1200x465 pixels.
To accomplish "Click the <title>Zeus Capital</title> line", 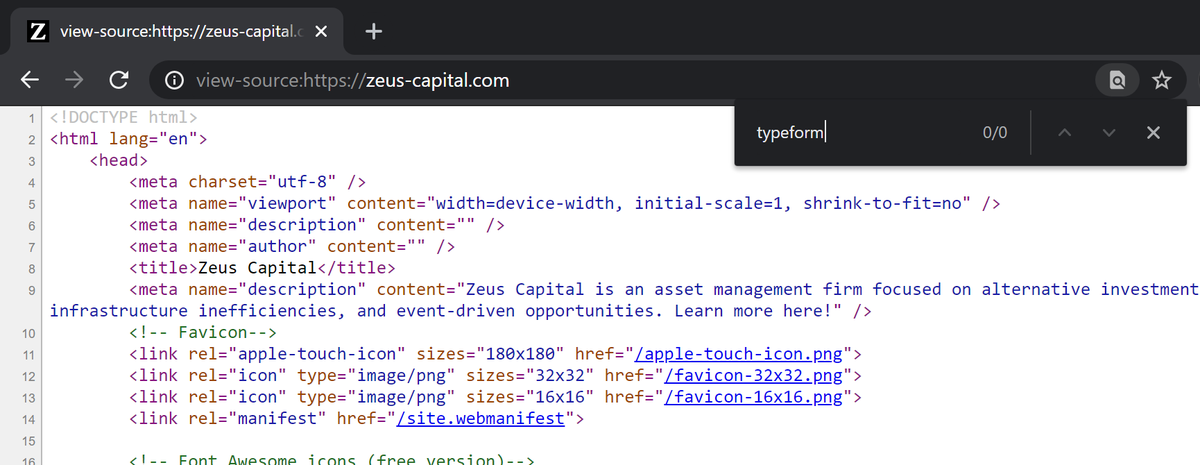I will [262, 268].
